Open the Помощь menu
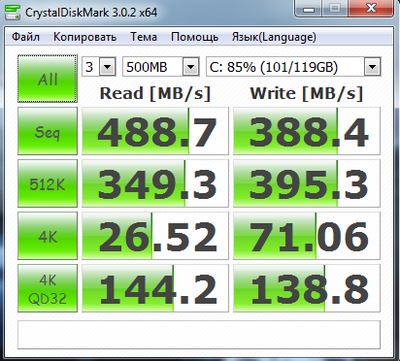The image size is (400, 361). coord(194,37)
